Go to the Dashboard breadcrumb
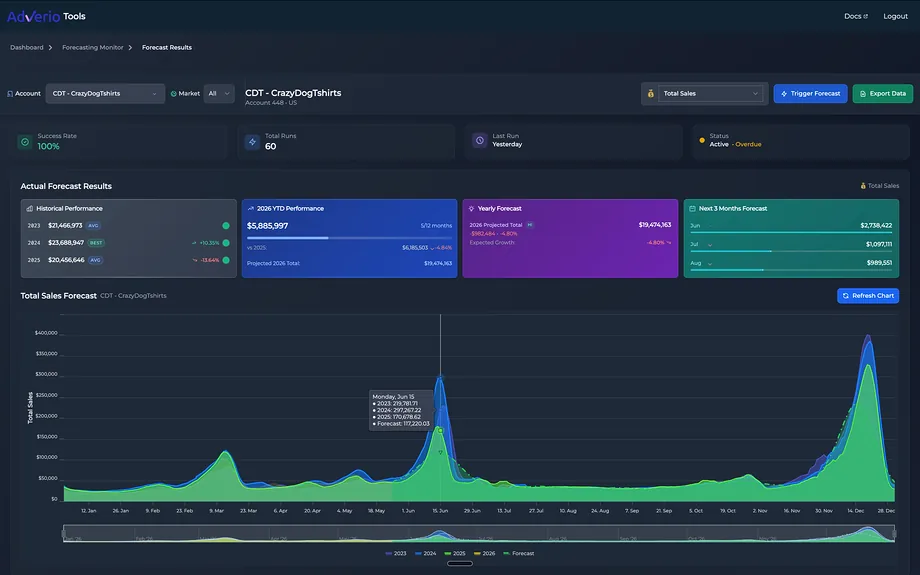 tap(26, 48)
